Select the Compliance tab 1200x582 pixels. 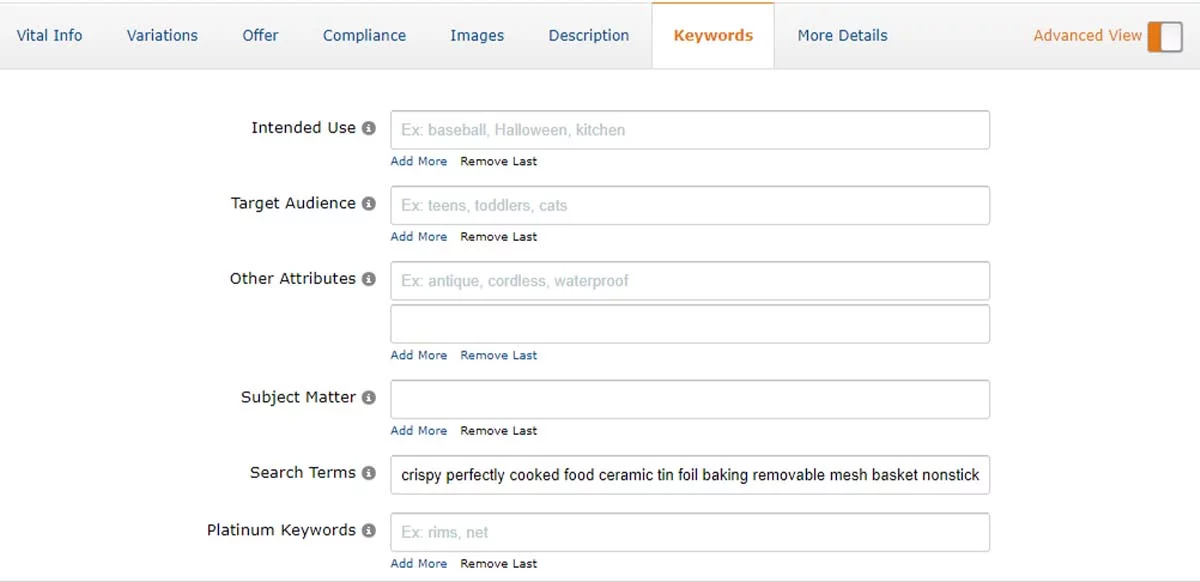(x=363, y=34)
